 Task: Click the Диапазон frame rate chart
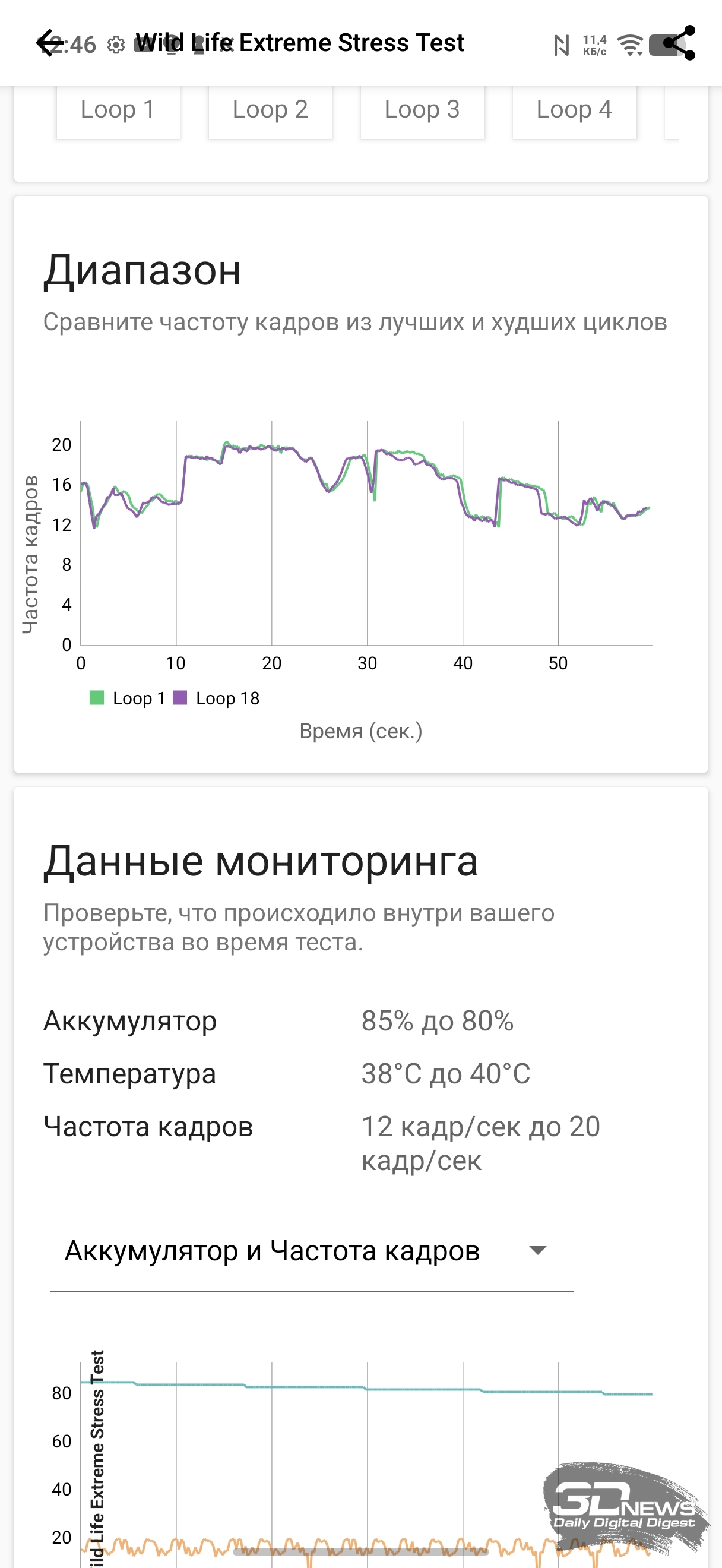pyautogui.click(x=366, y=536)
